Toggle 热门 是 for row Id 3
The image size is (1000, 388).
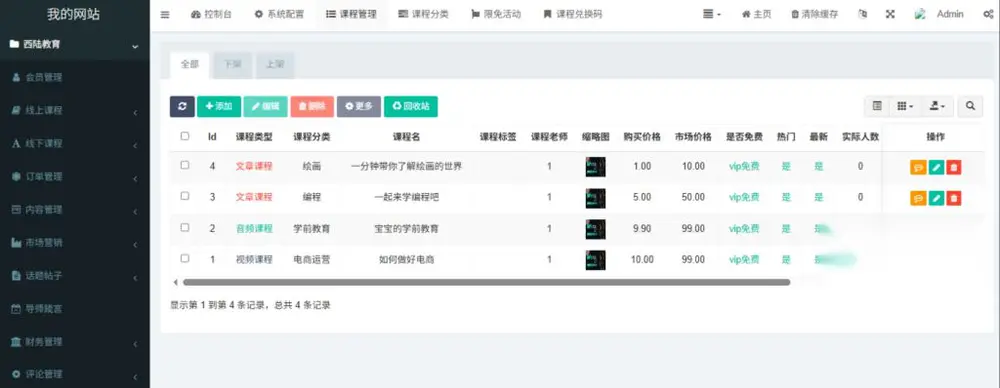pyautogui.click(x=786, y=198)
